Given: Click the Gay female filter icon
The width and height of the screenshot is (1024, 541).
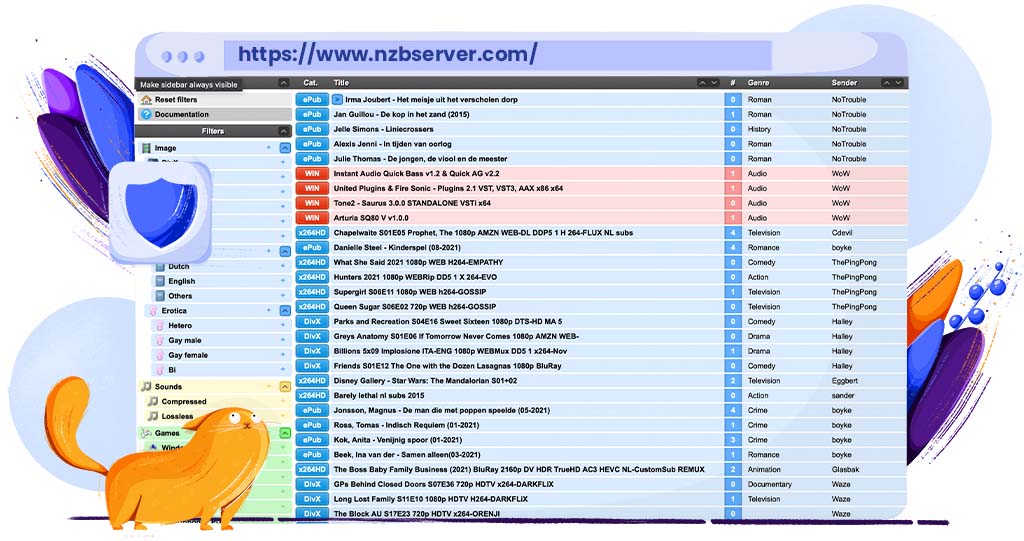Looking at the screenshot, I should tap(160, 355).
